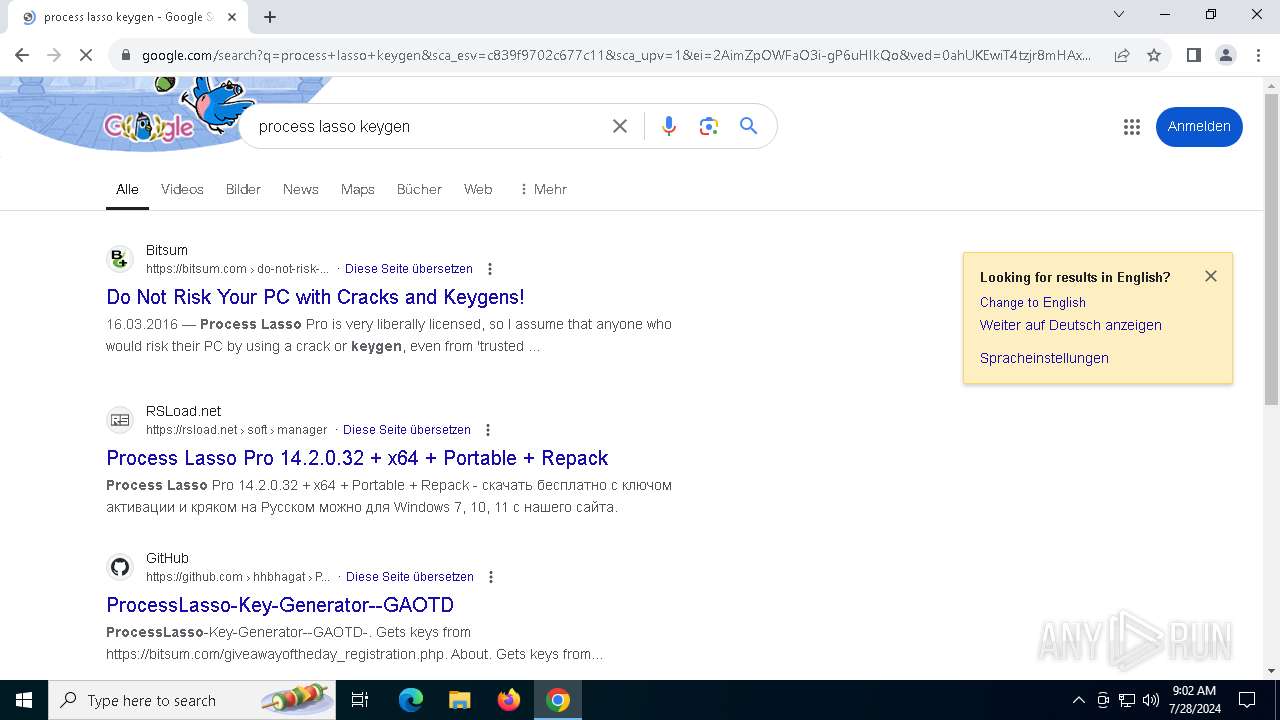Open Chrome three-dot menu

1258,55
